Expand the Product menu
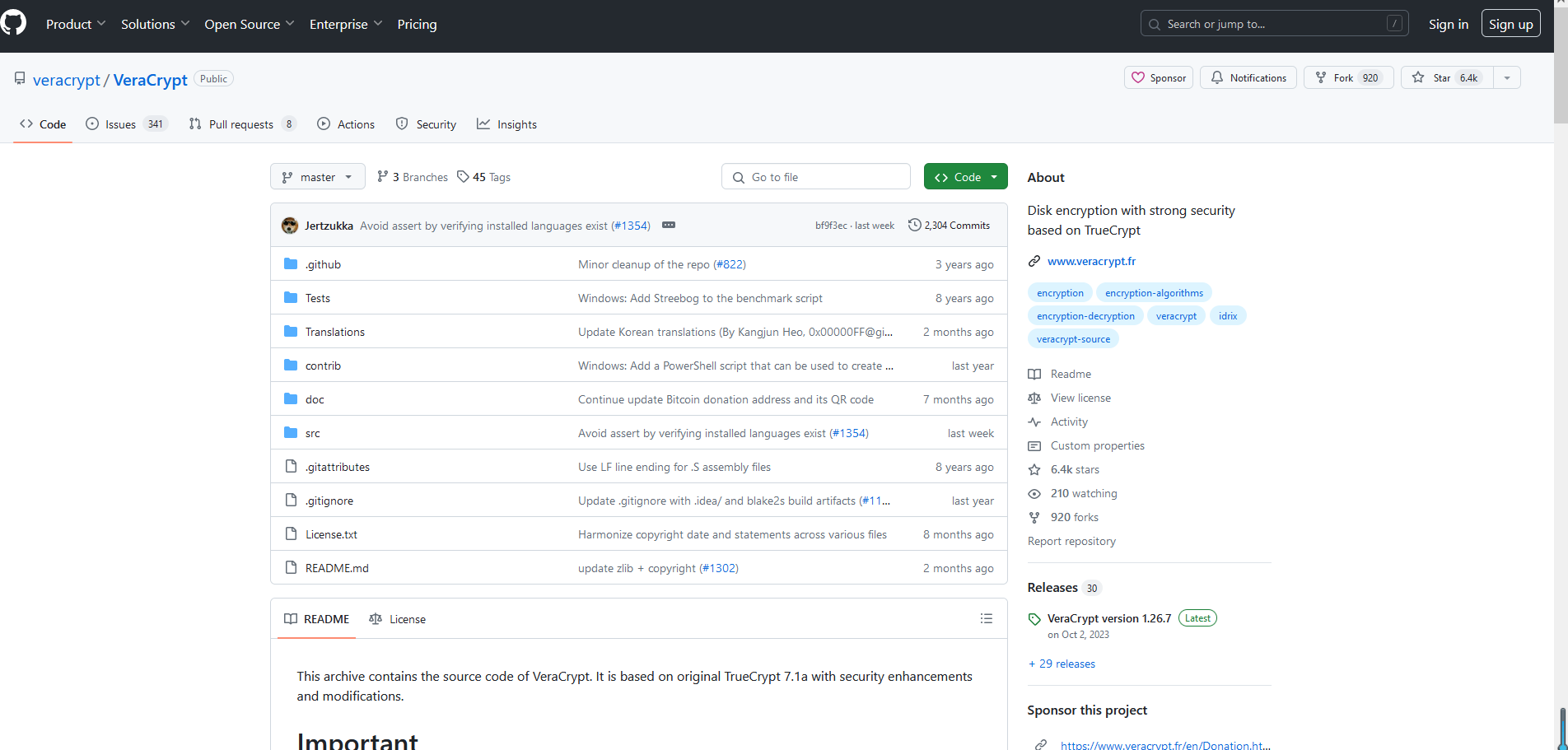 [76, 24]
